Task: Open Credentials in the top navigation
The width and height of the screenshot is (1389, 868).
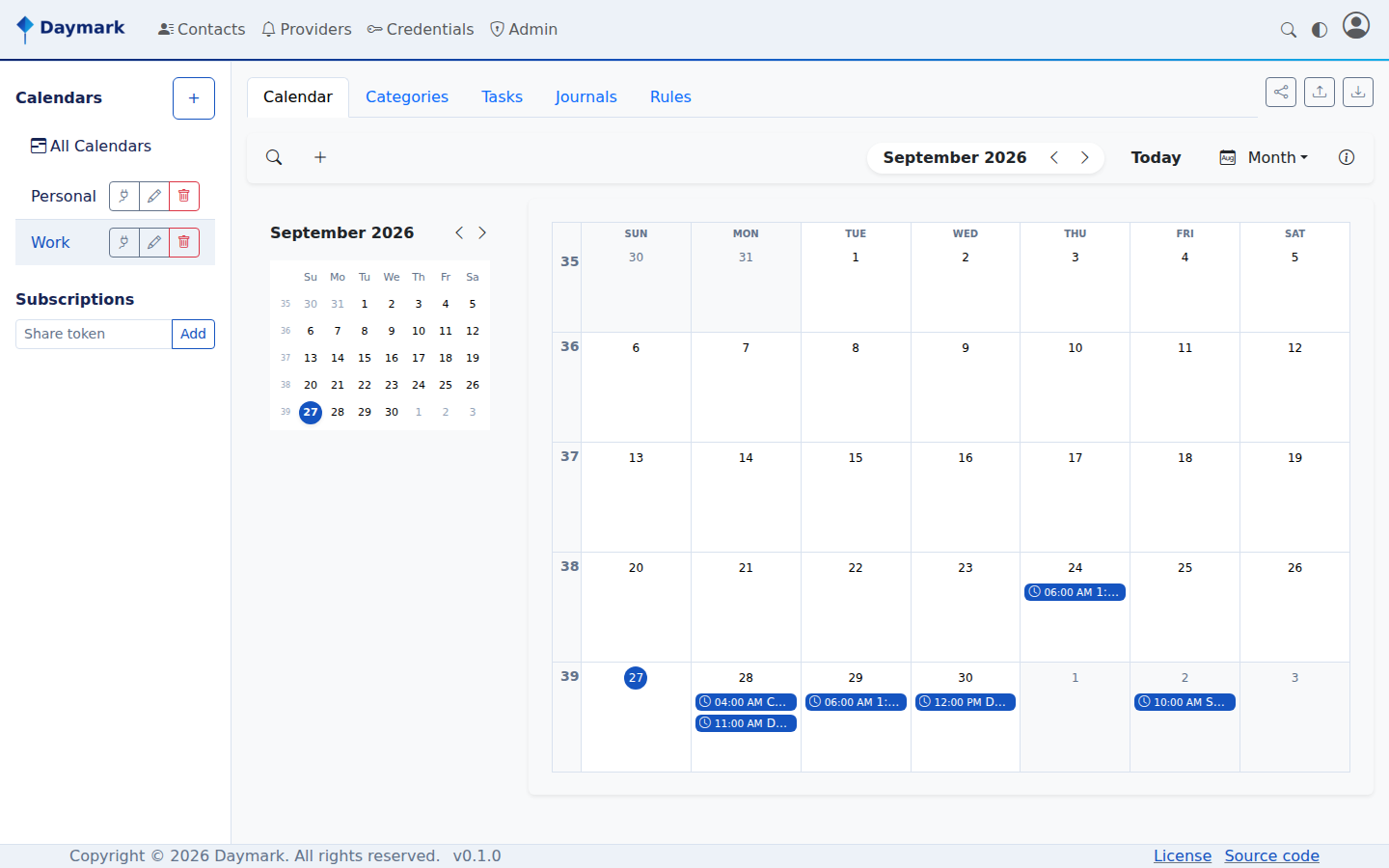Action: pyautogui.click(x=421, y=30)
